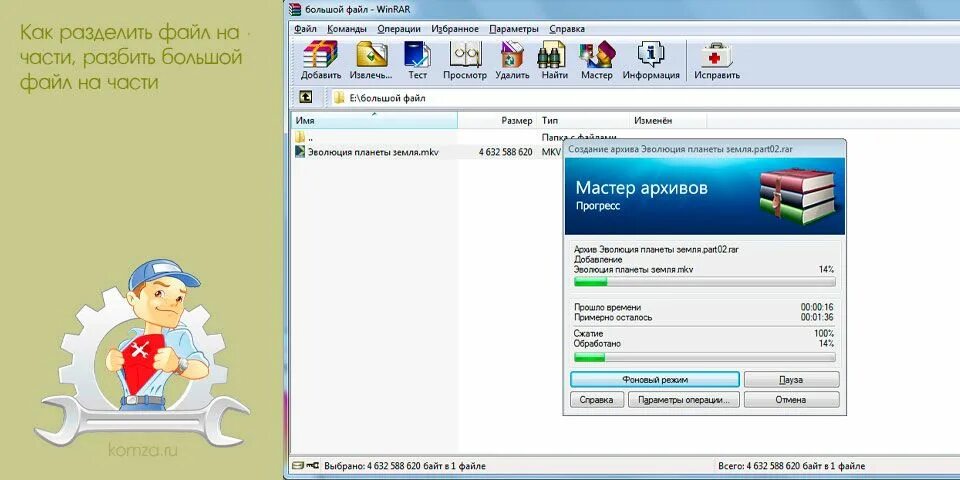Click the Справка button in dialog
The image size is (960, 480).
(x=596, y=400)
